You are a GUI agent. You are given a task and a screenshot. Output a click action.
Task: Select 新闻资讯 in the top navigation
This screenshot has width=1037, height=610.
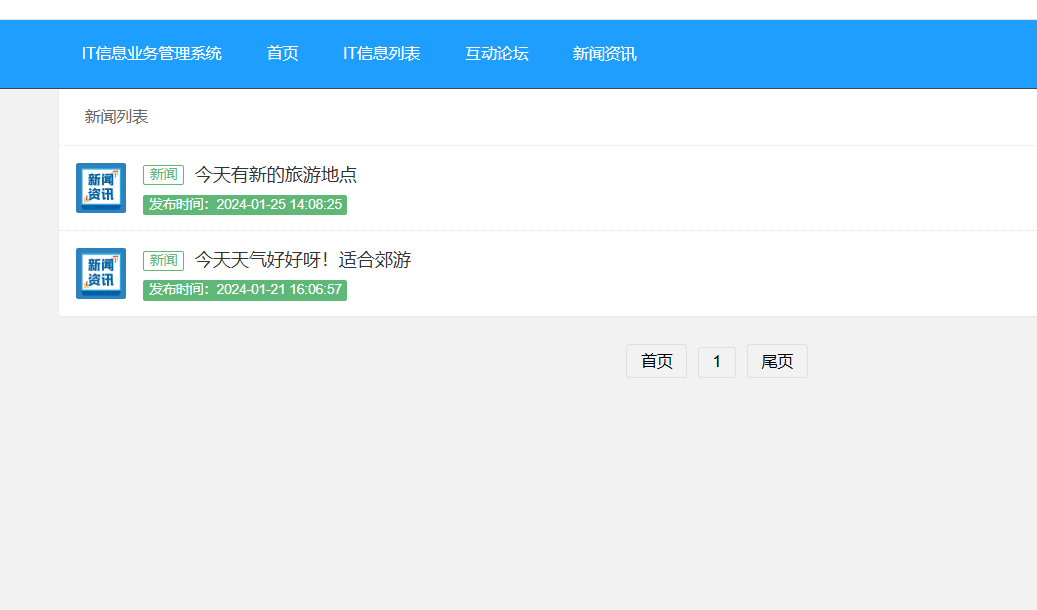604,54
